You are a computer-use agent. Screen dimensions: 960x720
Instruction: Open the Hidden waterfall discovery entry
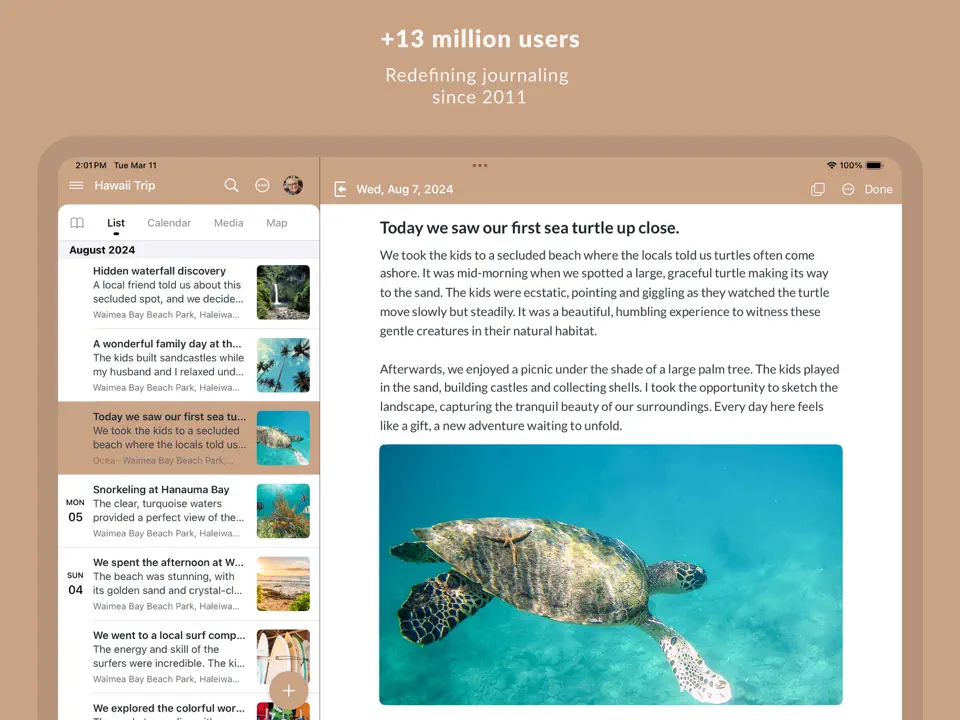click(160, 271)
